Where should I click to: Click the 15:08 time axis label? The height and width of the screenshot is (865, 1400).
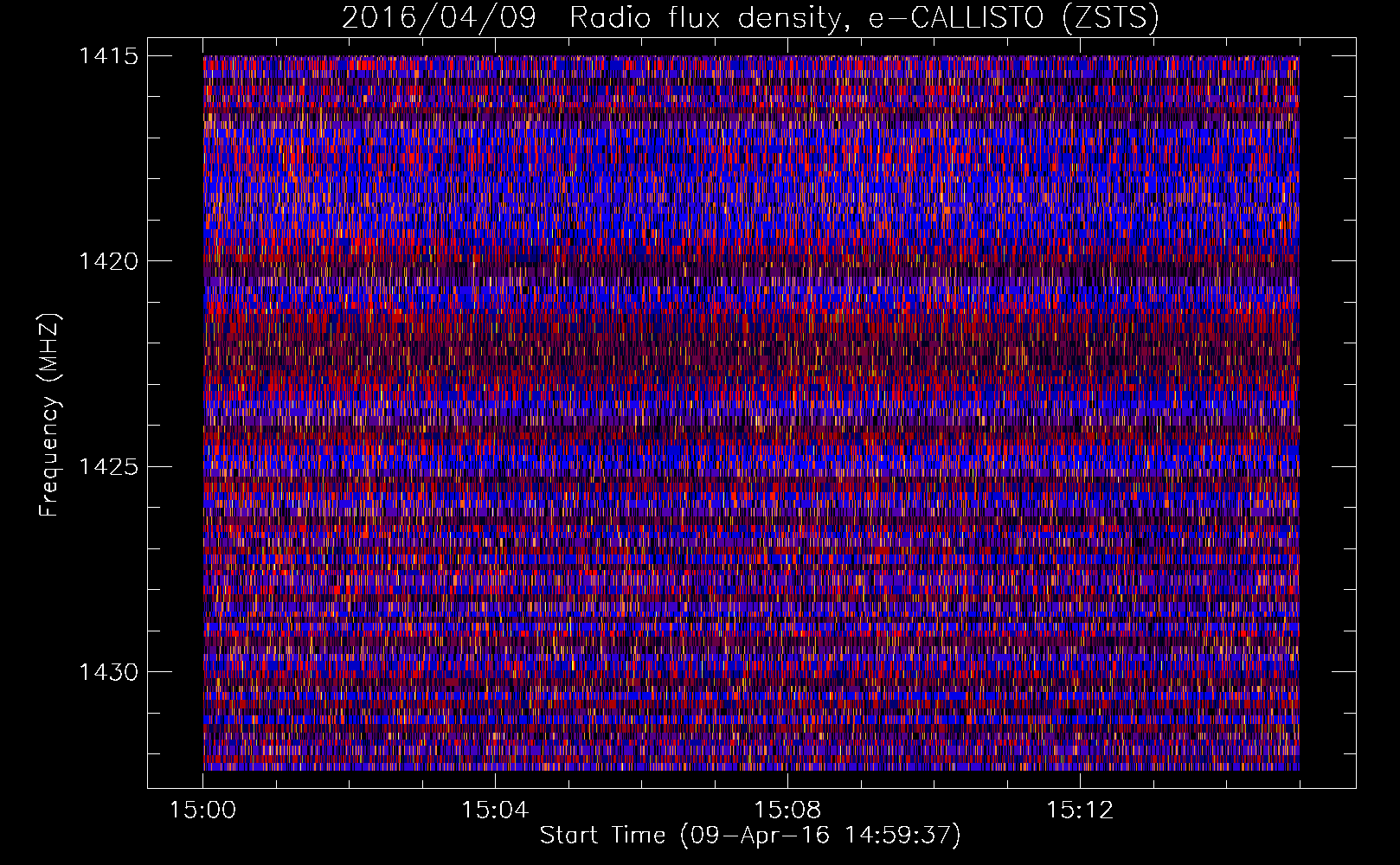787,810
